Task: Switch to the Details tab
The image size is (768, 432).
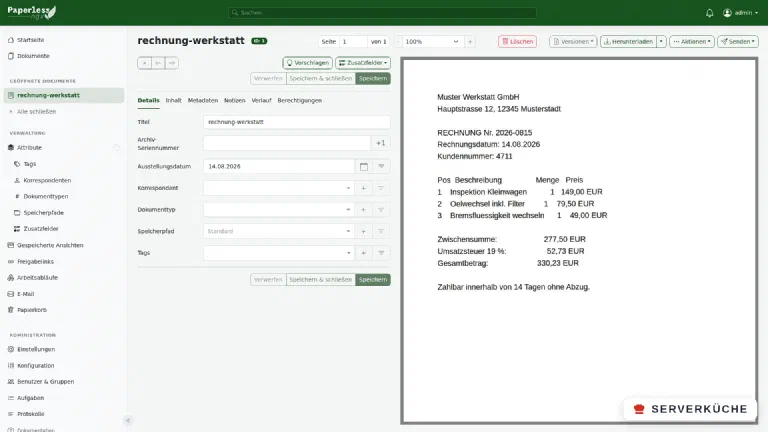Action: coord(148,100)
